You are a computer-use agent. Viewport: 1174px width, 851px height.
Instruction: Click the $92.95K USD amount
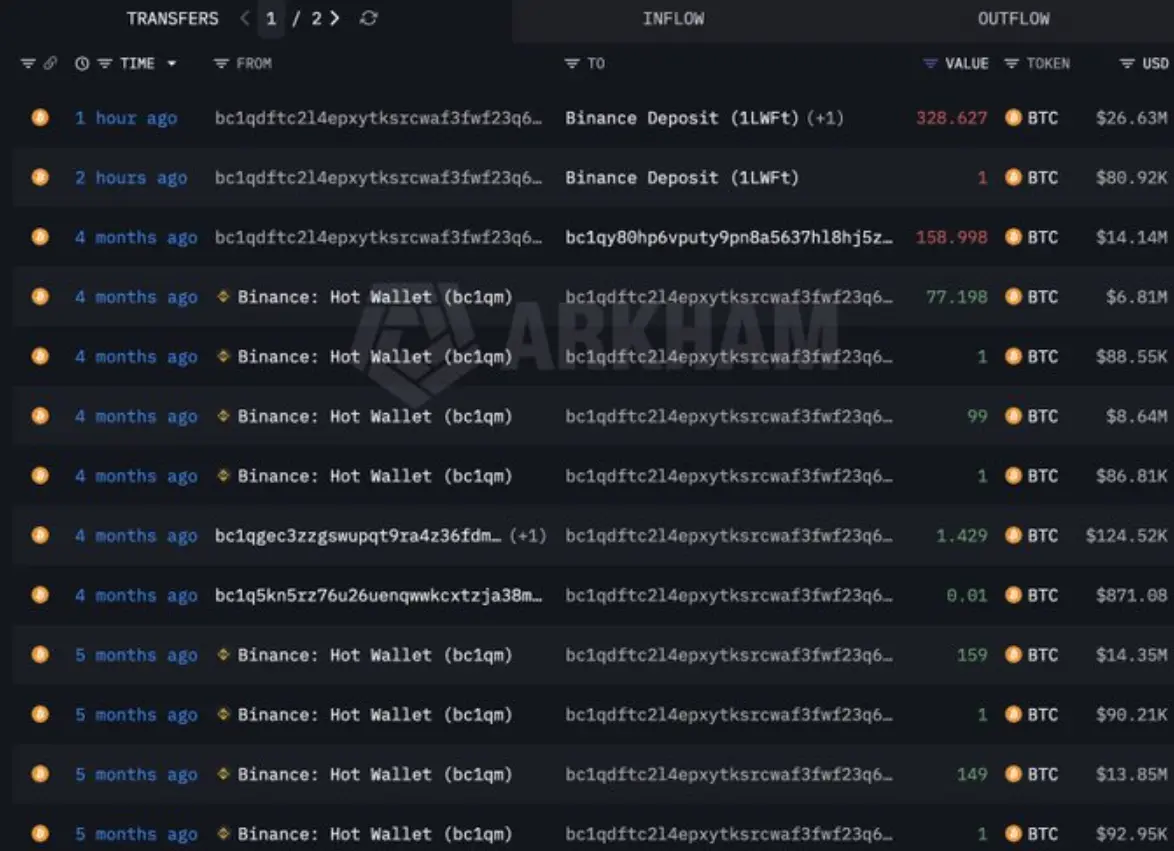pyautogui.click(x=1131, y=834)
